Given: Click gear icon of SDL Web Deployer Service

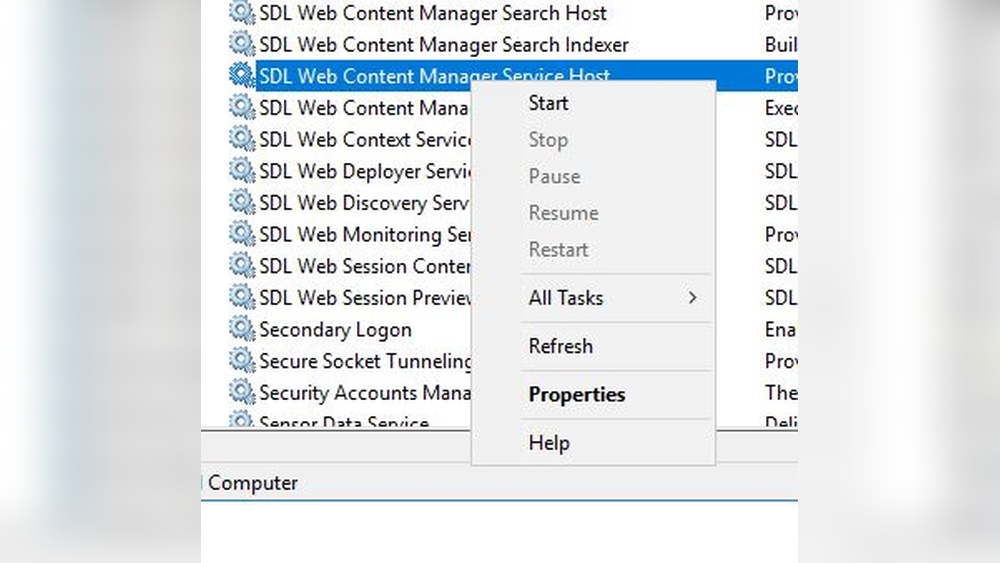Looking at the screenshot, I should [242, 170].
